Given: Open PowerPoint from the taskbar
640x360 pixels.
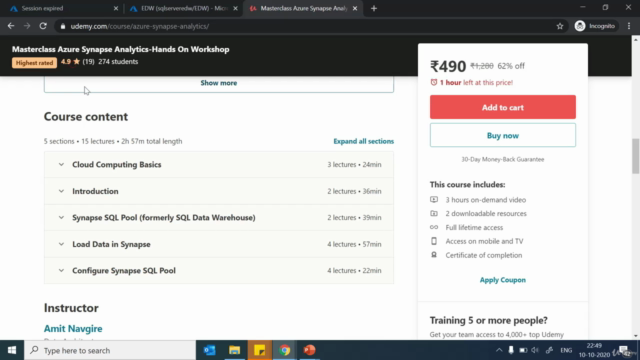Looking at the screenshot, I should (309, 350).
